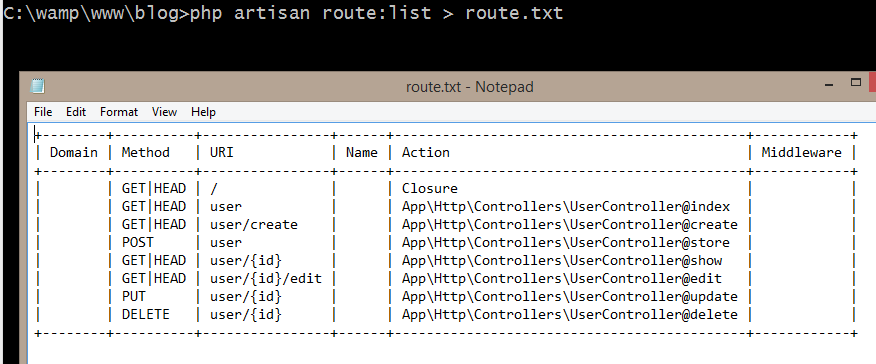The height and width of the screenshot is (364, 876).
Task: Click the user/create URI text
Action: click(x=254, y=224)
